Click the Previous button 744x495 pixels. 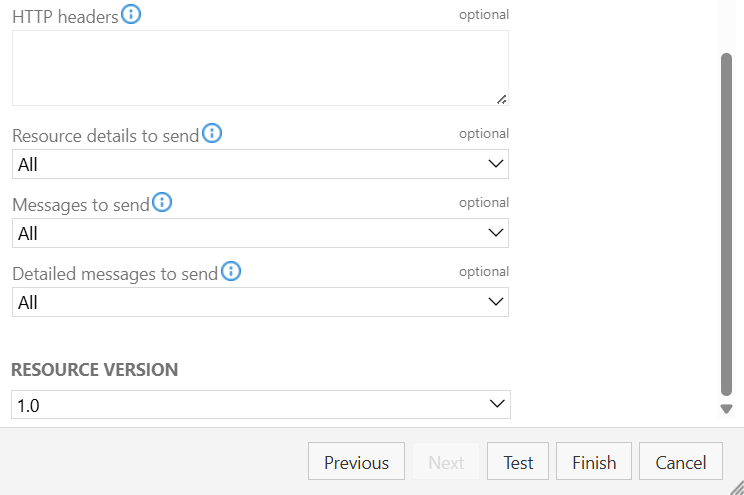(x=356, y=463)
